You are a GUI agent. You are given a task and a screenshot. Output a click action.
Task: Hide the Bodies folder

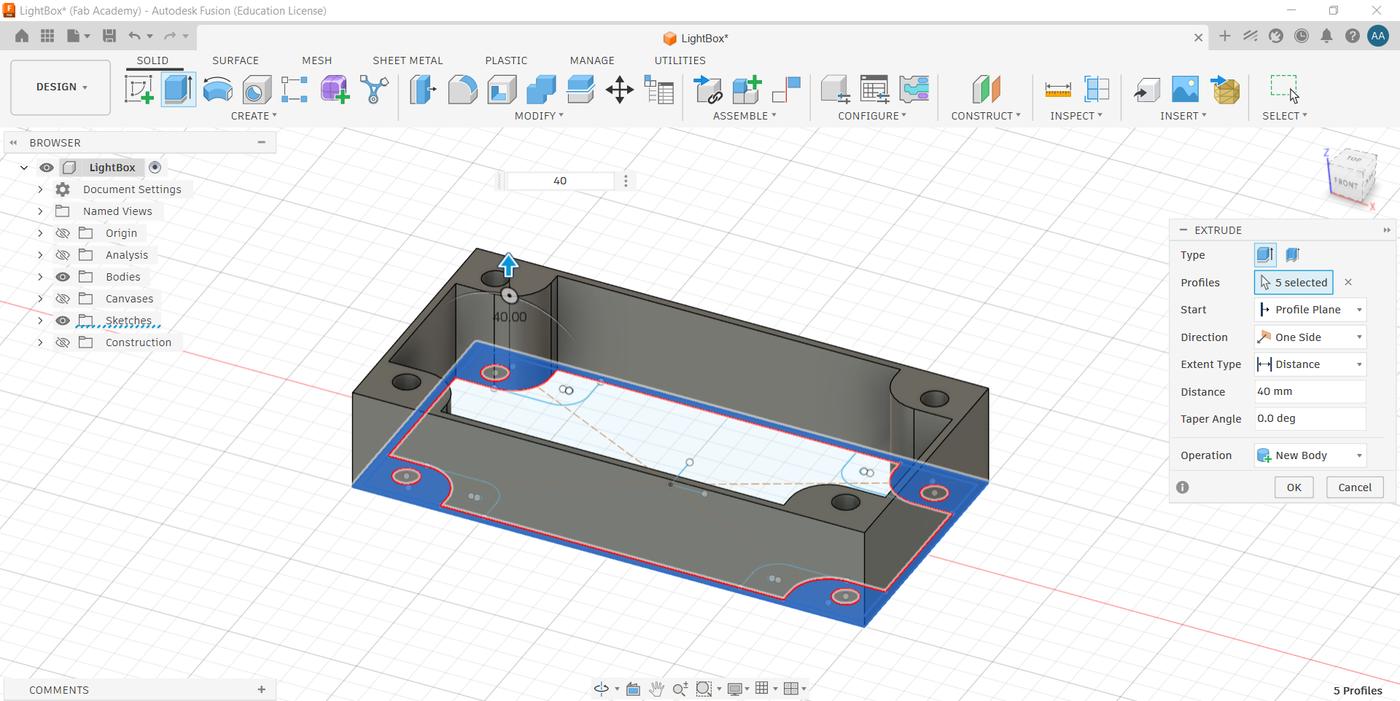click(x=62, y=277)
